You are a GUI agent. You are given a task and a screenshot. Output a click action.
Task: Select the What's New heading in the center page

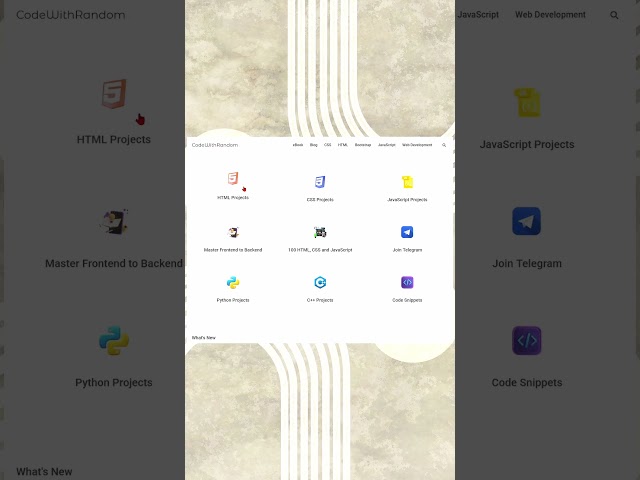click(204, 338)
